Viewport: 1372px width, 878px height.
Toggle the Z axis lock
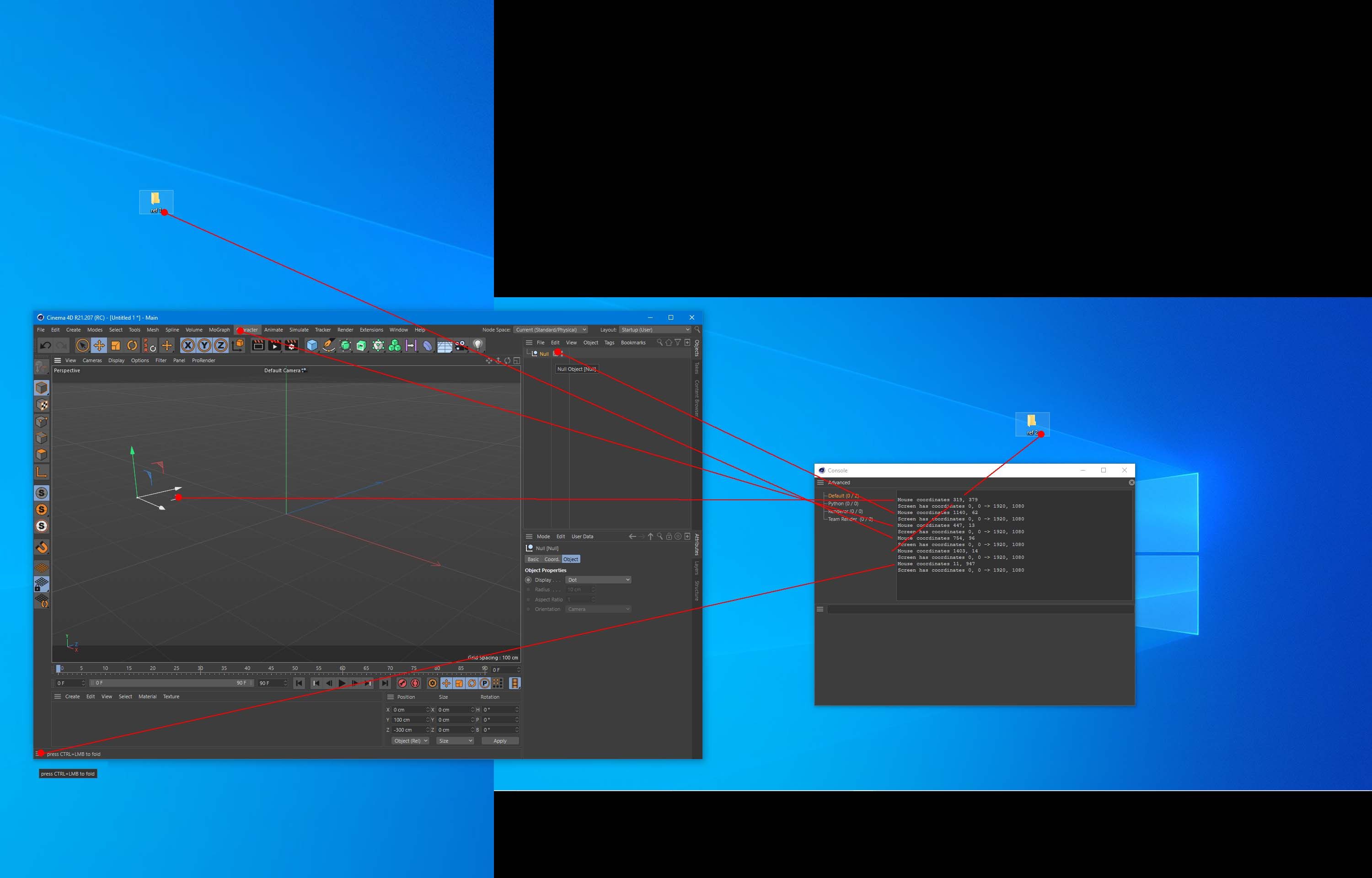tap(220, 346)
